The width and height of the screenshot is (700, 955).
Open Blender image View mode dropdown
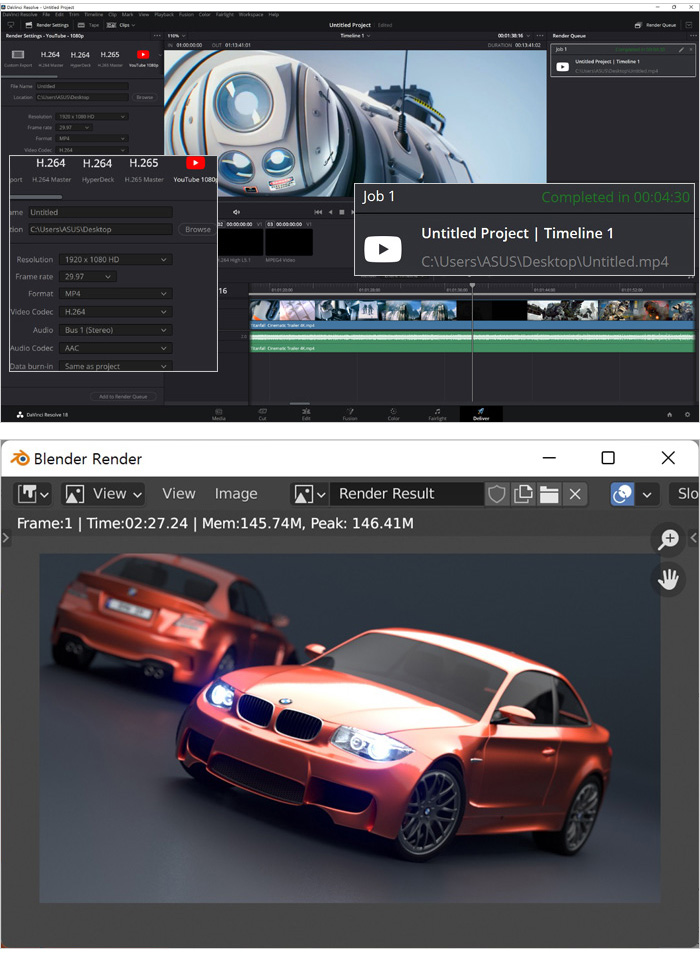pyautogui.click(x=103, y=494)
